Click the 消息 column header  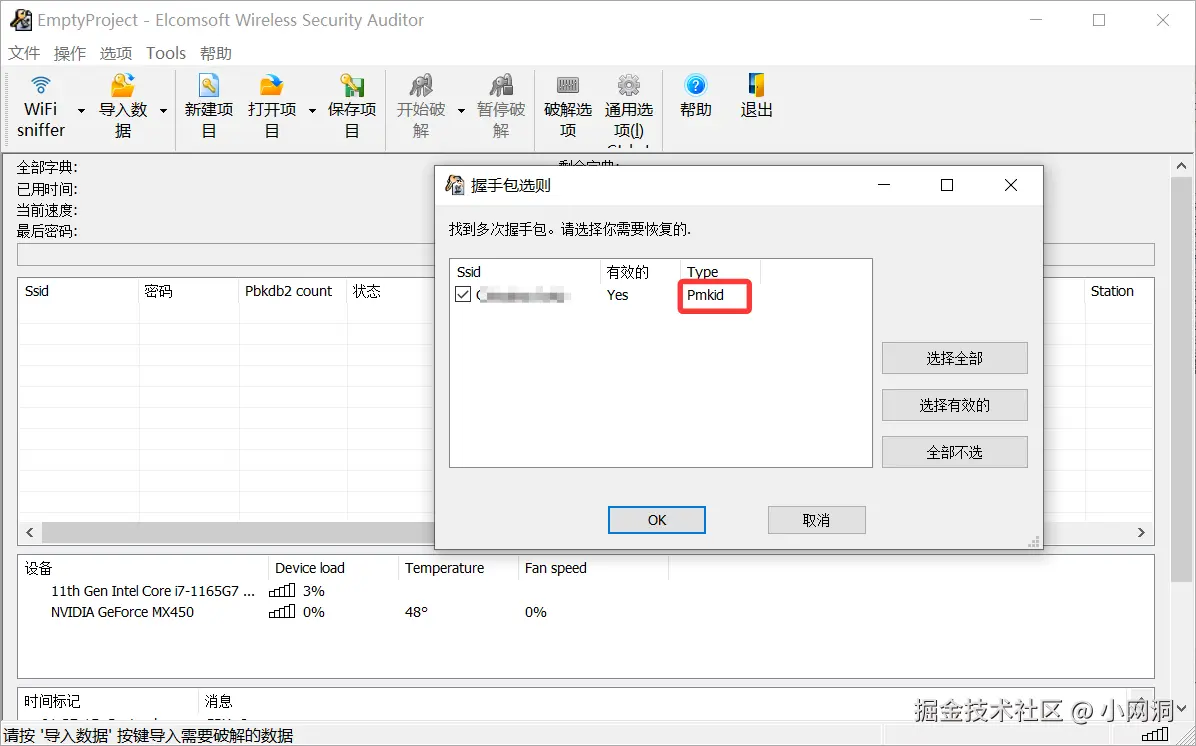218,701
